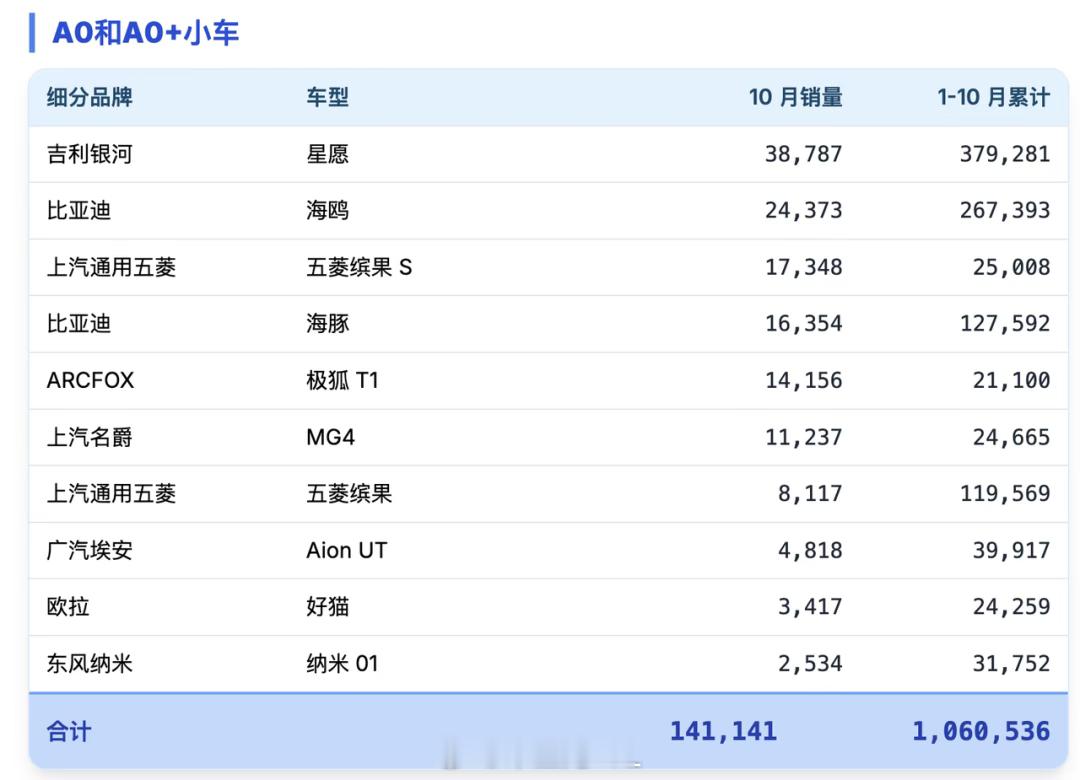The width and height of the screenshot is (1080, 780).
Task: Select the brand cell '欧拉'
Action: [x=68, y=606]
